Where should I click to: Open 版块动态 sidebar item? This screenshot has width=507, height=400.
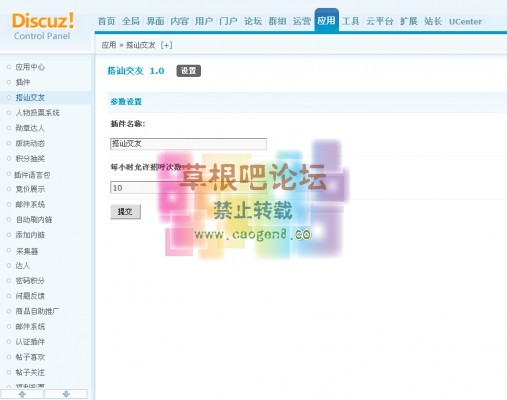pyautogui.click(x=30, y=143)
